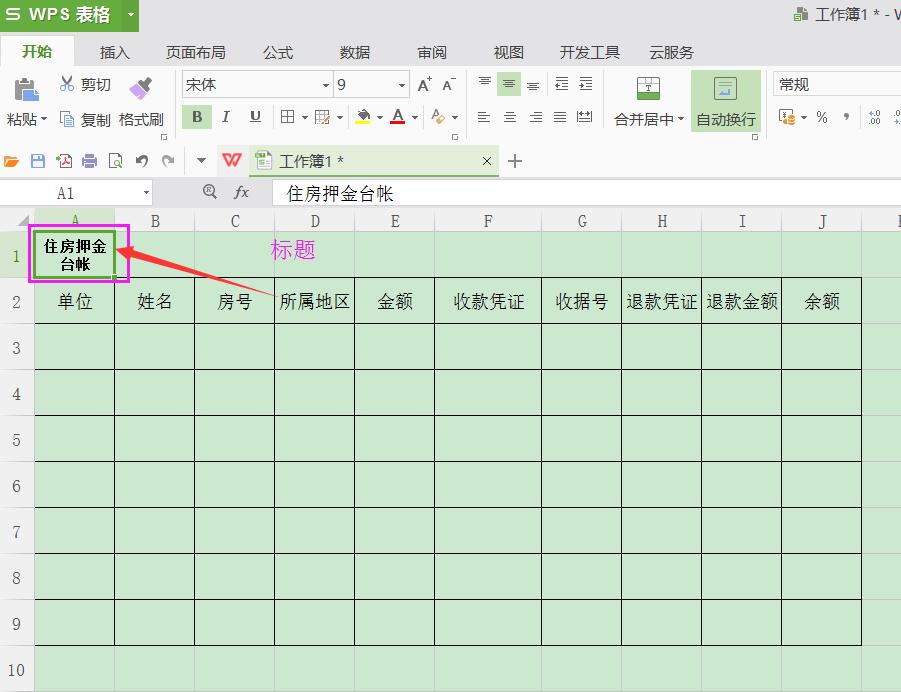The image size is (901, 692).
Task: Toggle bold formatting
Action: click(196, 117)
